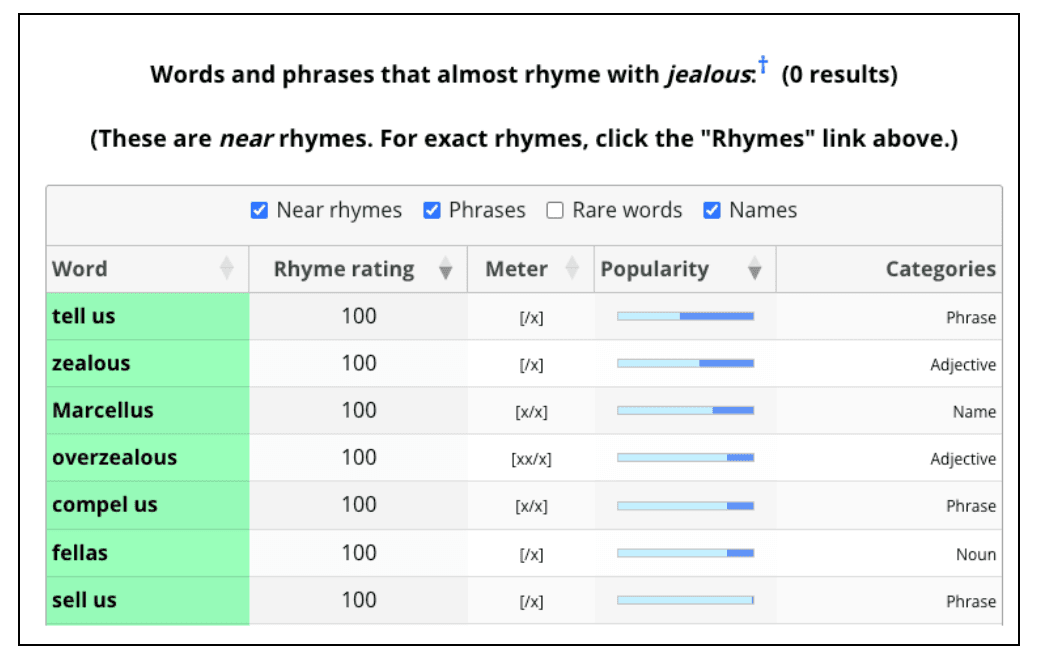Click the Meter column sort arrows
The image size is (1040, 660).
pyautogui.click(x=572, y=269)
